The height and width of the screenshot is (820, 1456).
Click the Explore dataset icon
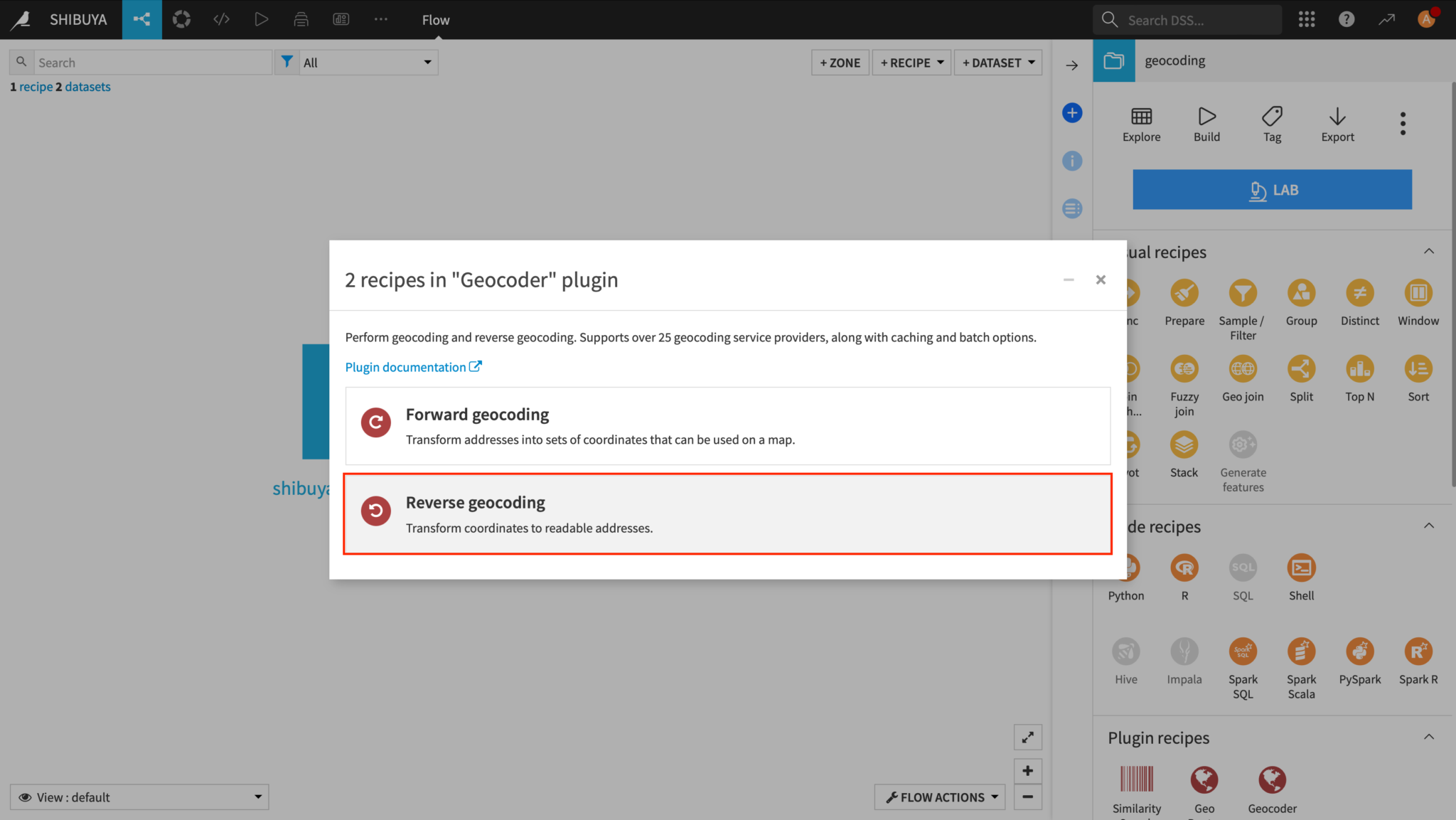coord(1141,117)
